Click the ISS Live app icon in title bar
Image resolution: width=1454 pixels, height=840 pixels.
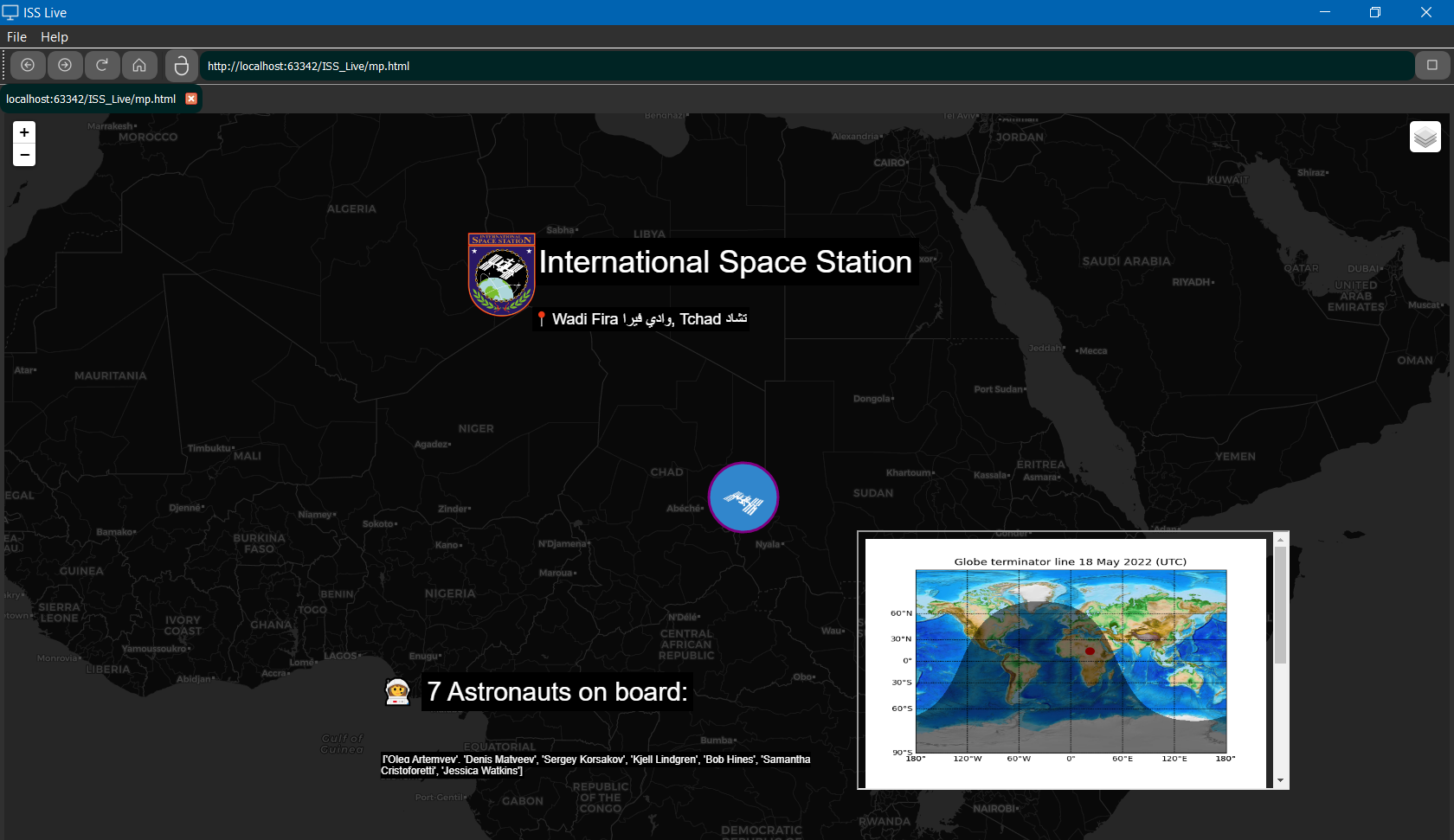coord(10,12)
